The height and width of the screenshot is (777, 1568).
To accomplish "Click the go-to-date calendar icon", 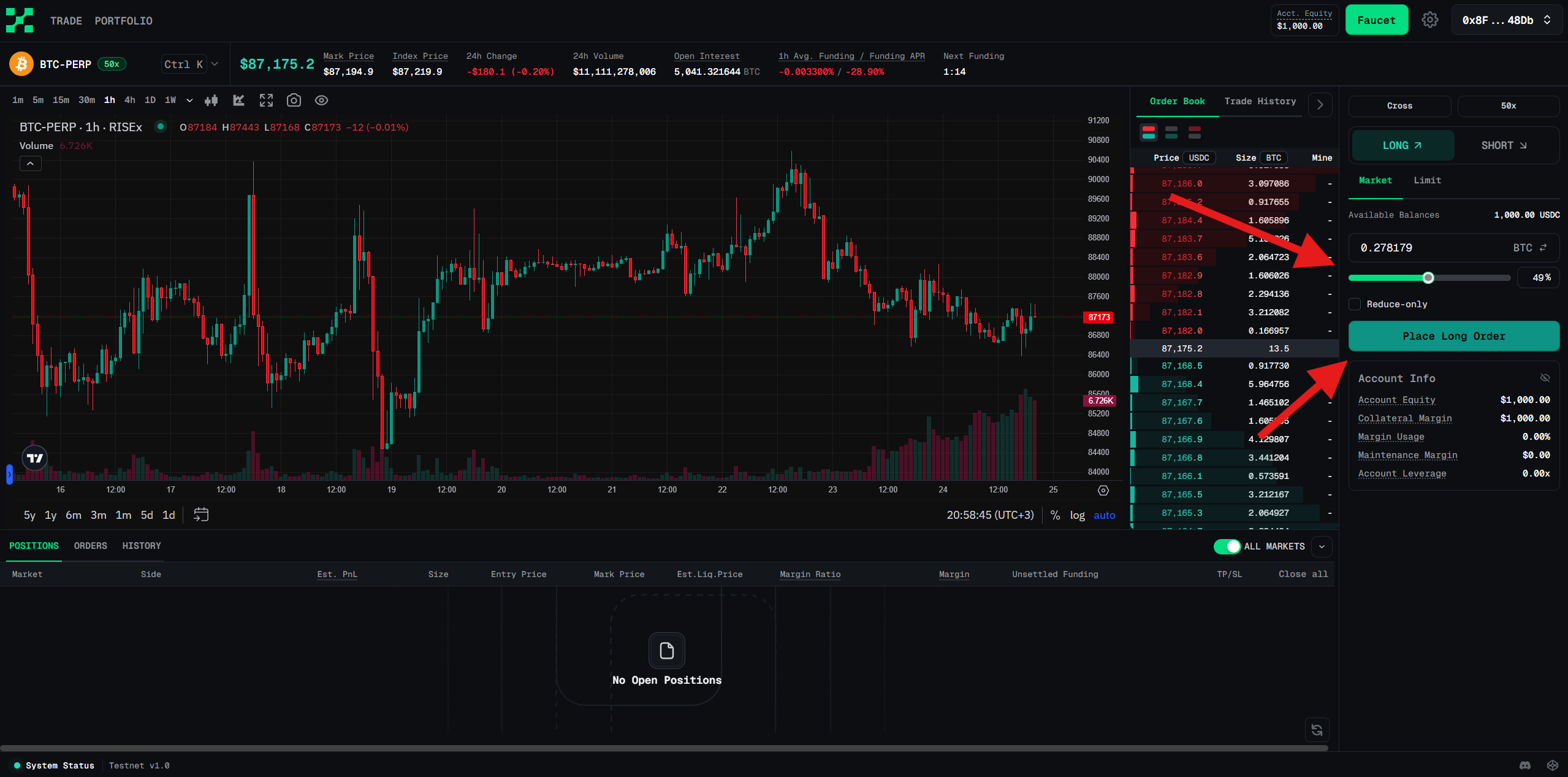I will (x=201, y=515).
